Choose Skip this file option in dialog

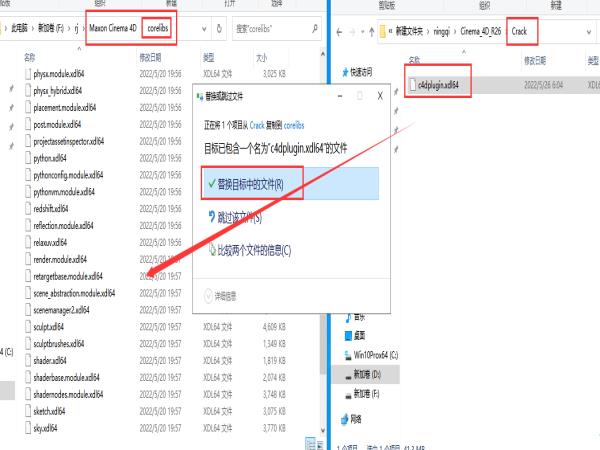234,217
